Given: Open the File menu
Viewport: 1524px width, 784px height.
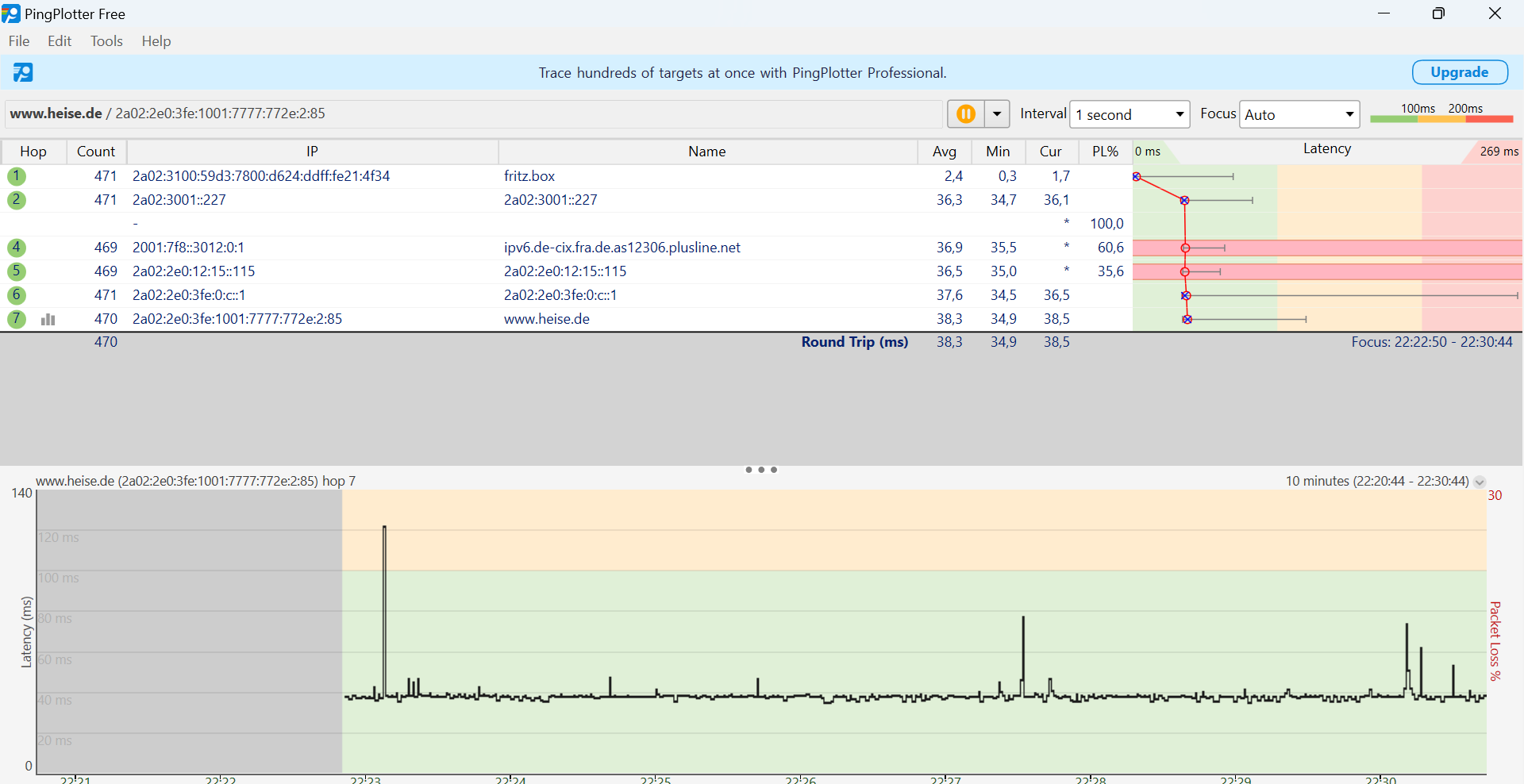Looking at the screenshot, I should pos(19,41).
